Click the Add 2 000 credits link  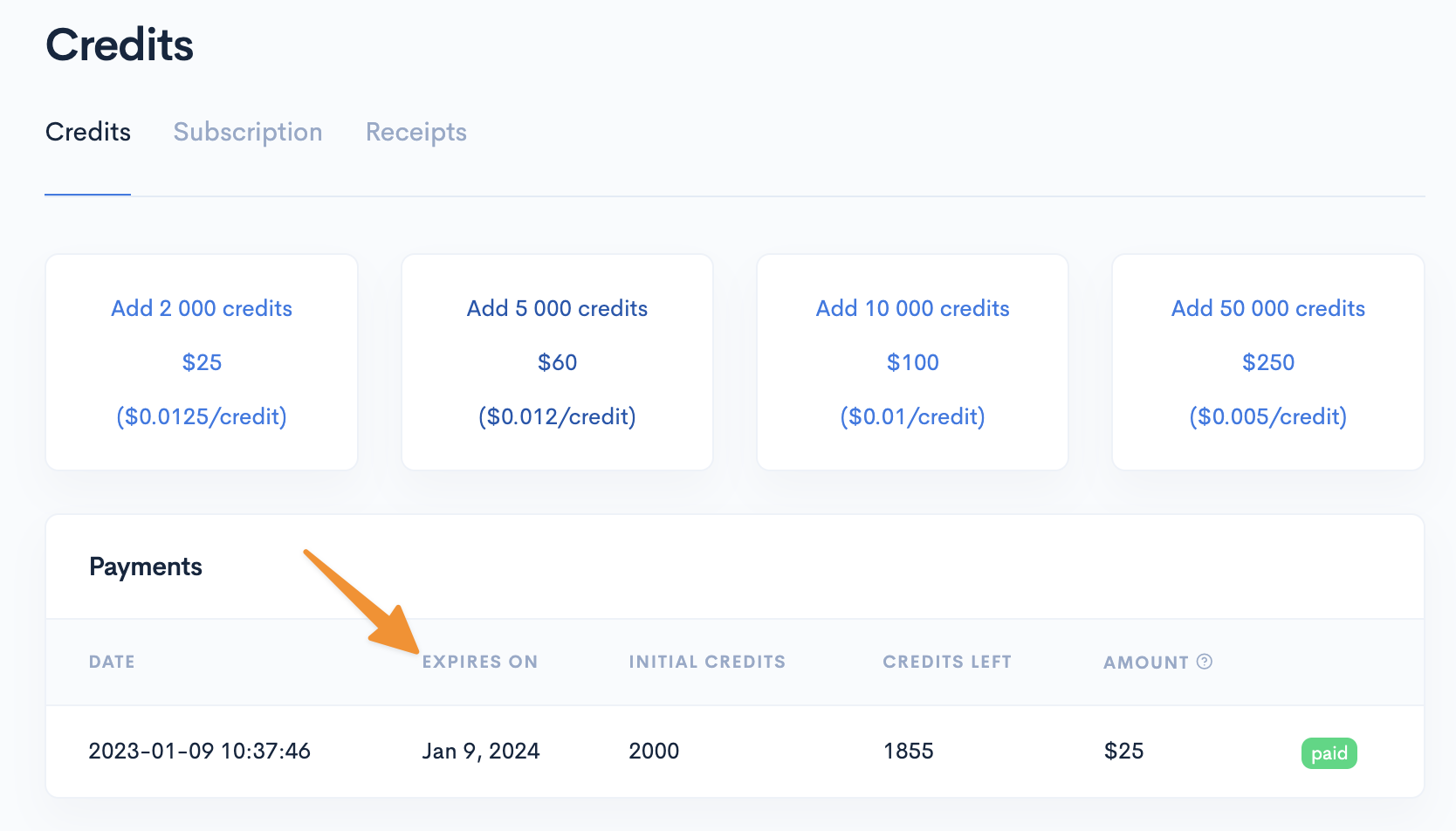(x=202, y=308)
